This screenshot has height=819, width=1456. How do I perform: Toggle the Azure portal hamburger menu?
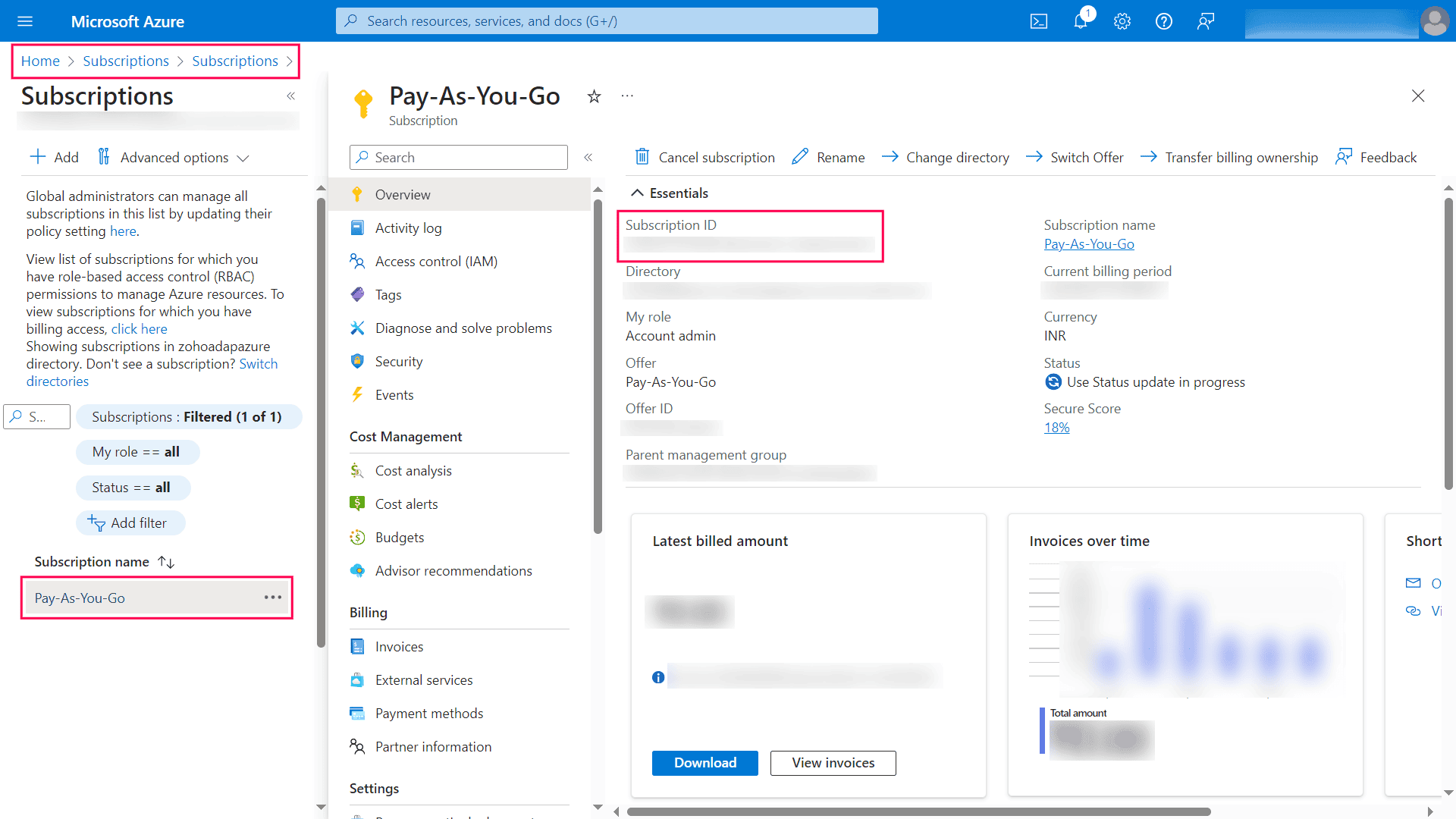click(25, 20)
